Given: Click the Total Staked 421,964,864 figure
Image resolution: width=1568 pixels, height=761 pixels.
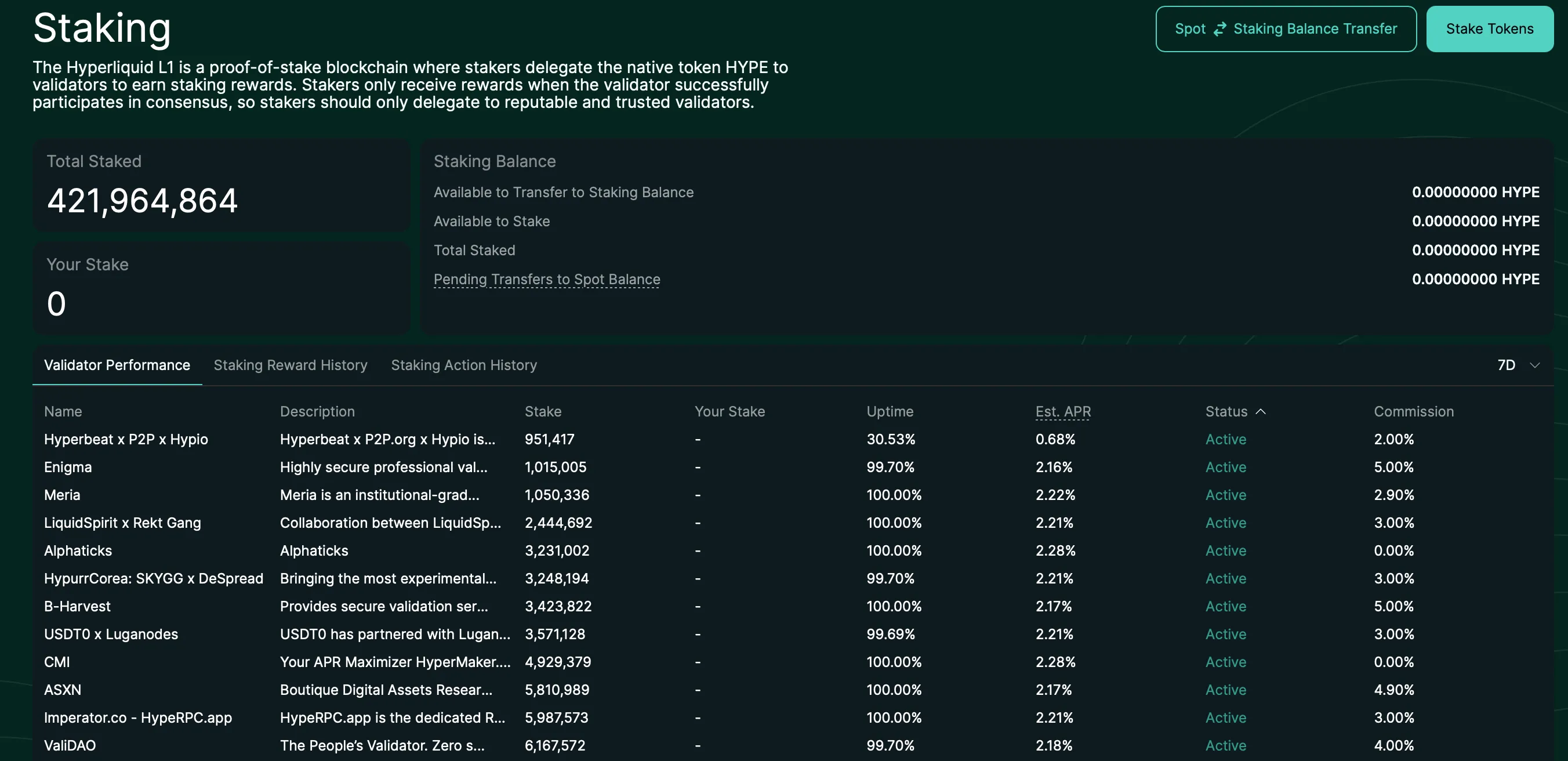Looking at the screenshot, I should pos(143,200).
